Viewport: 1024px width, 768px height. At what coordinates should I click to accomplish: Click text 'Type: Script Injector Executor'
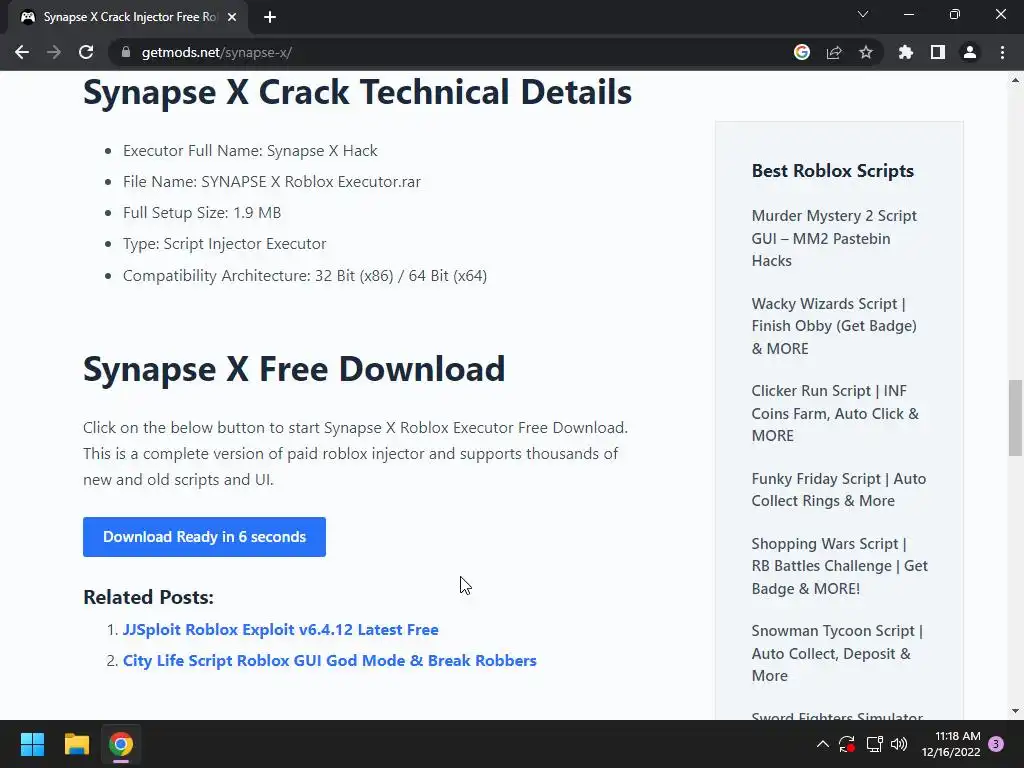coord(225,244)
